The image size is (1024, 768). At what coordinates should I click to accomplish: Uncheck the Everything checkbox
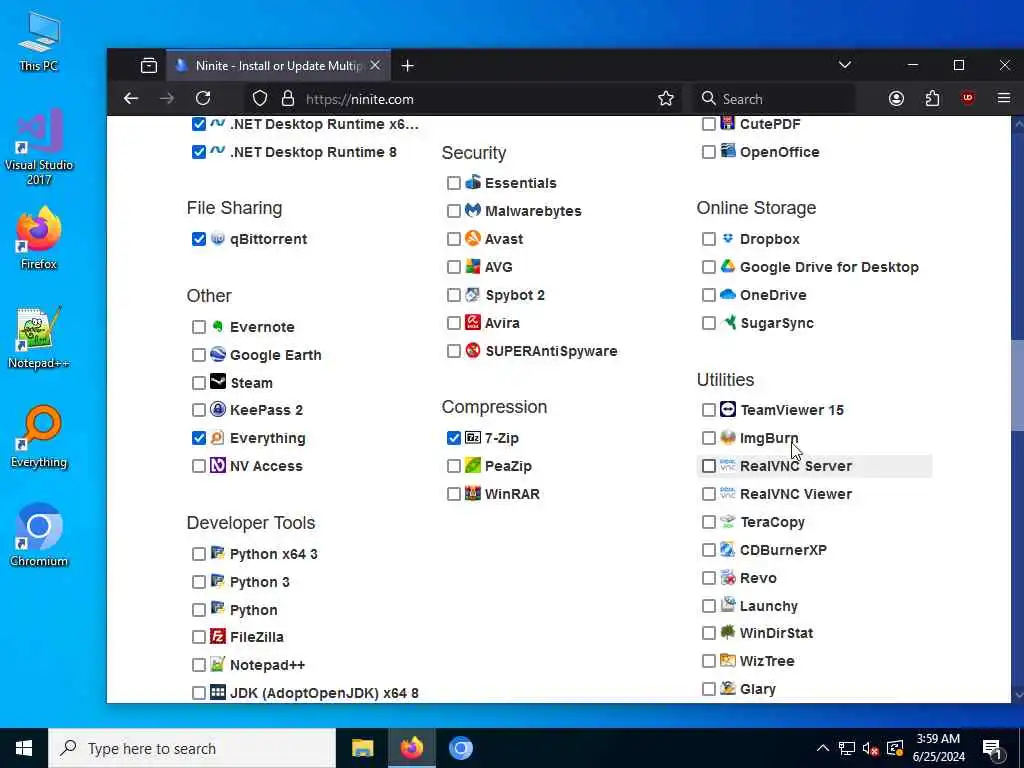pos(199,438)
